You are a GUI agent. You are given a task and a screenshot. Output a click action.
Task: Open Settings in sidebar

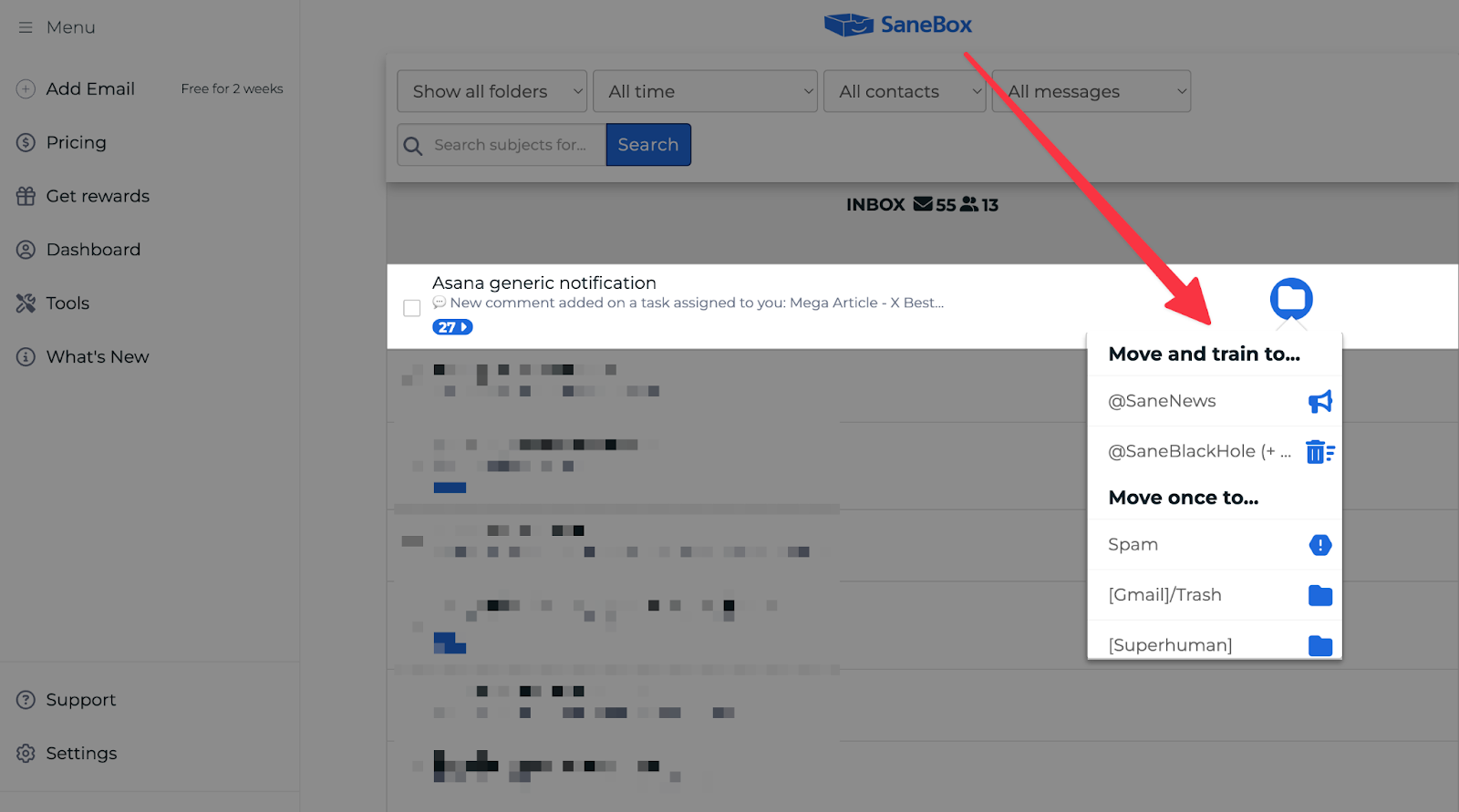coord(81,754)
